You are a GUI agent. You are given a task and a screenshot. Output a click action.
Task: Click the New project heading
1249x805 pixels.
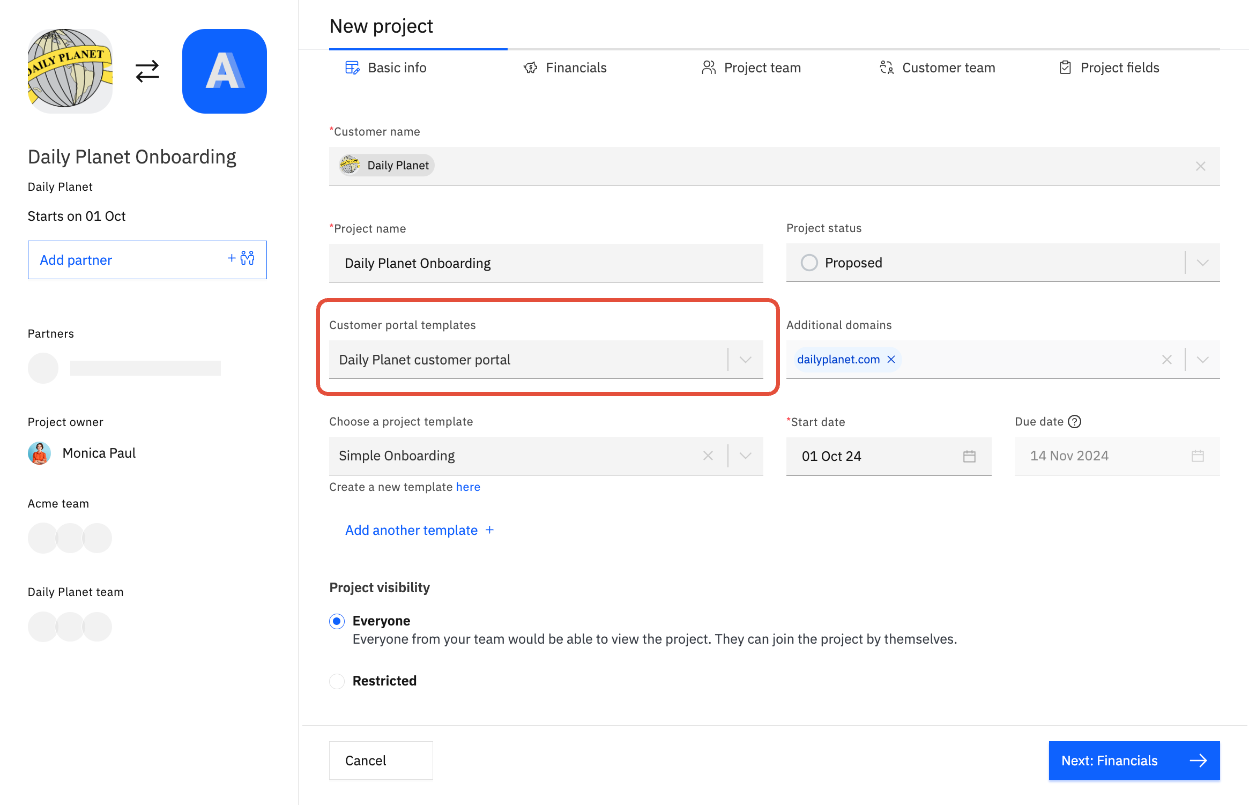point(382,26)
